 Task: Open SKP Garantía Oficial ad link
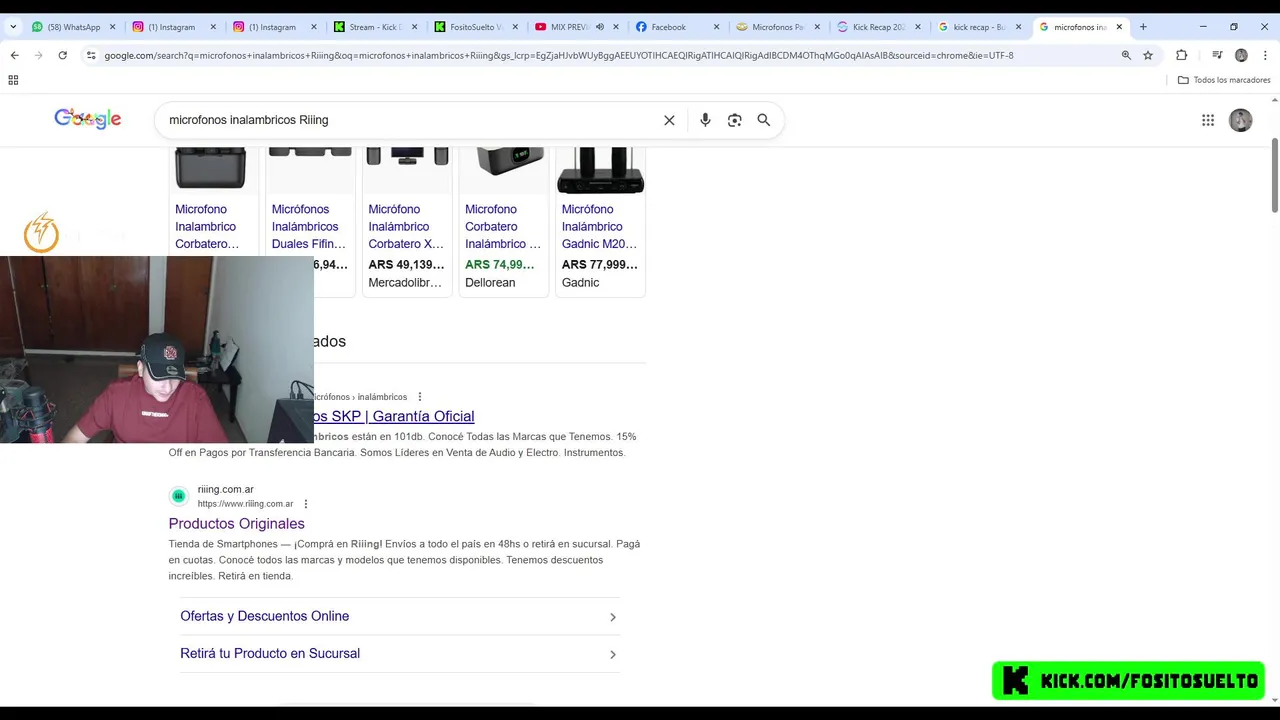(394, 416)
